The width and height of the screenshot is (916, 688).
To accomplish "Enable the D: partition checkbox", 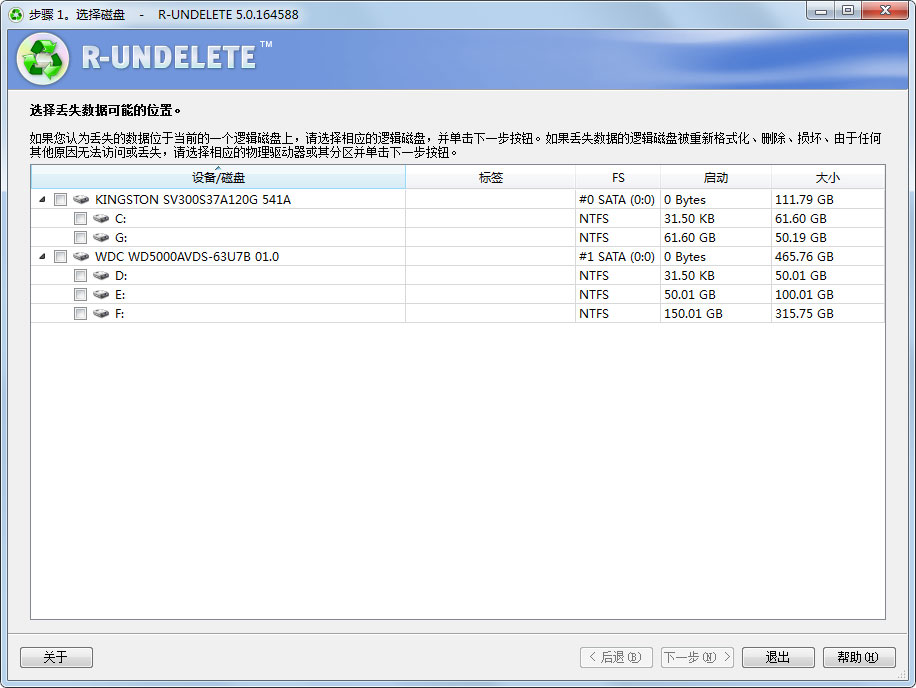I will [80, 276].
